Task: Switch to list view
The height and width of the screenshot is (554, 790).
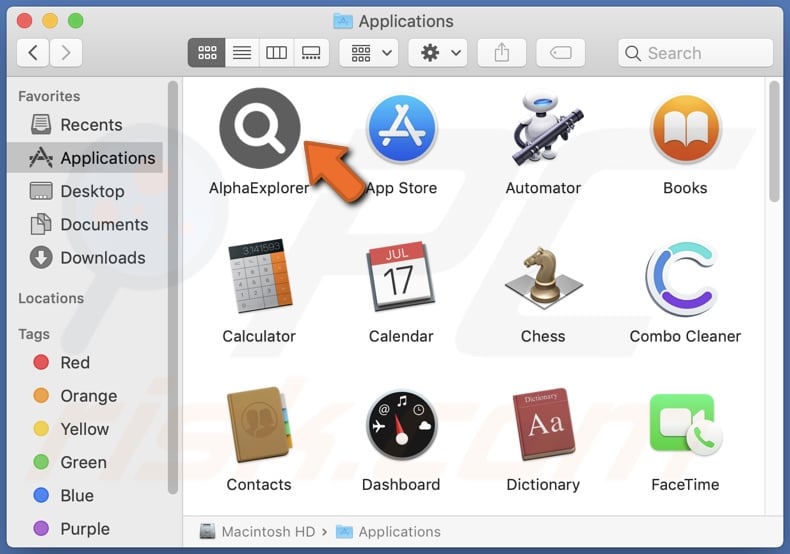Action: point(242,52)
